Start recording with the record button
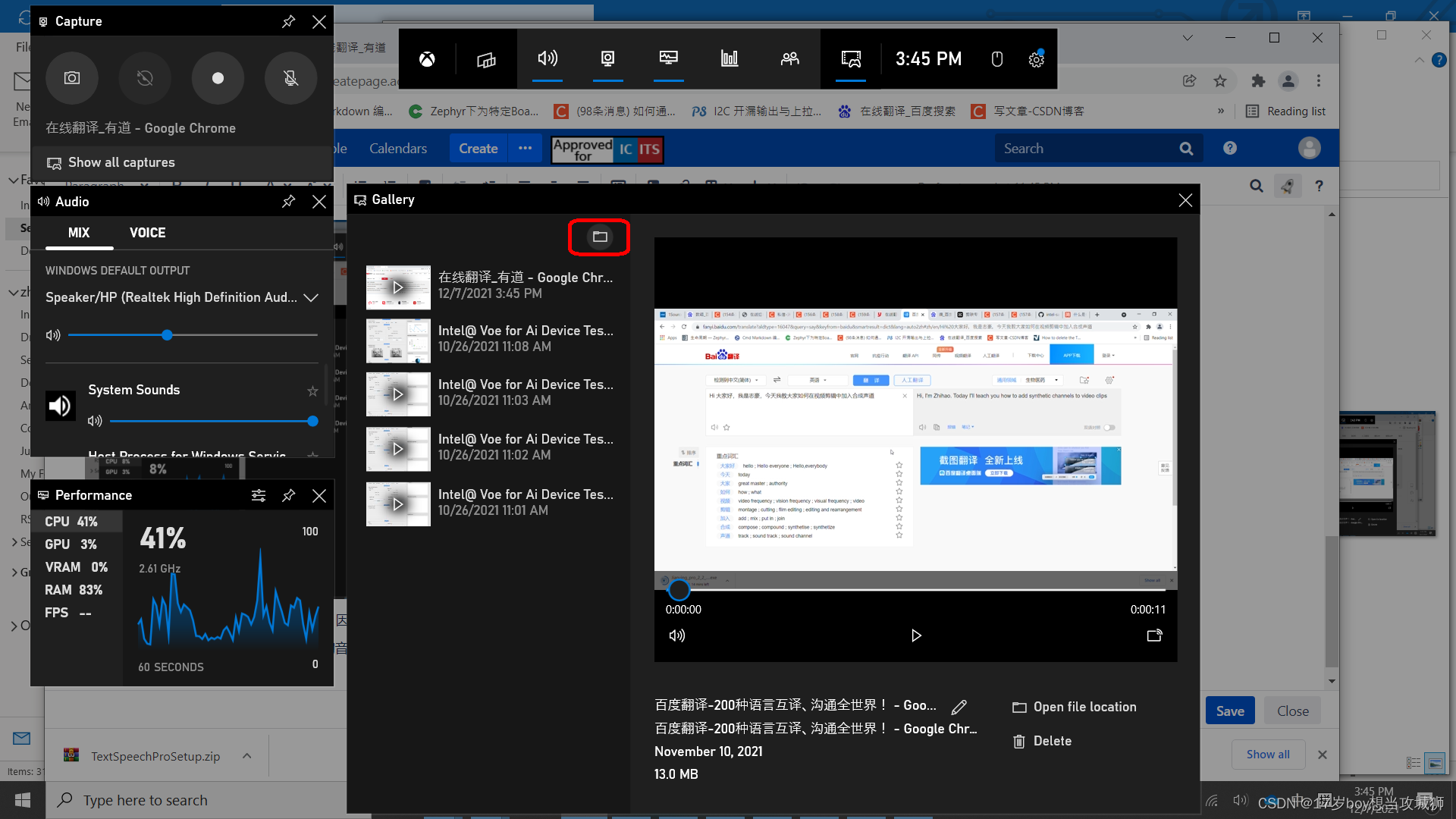1456x819 pixels. (x=218, y=78)
